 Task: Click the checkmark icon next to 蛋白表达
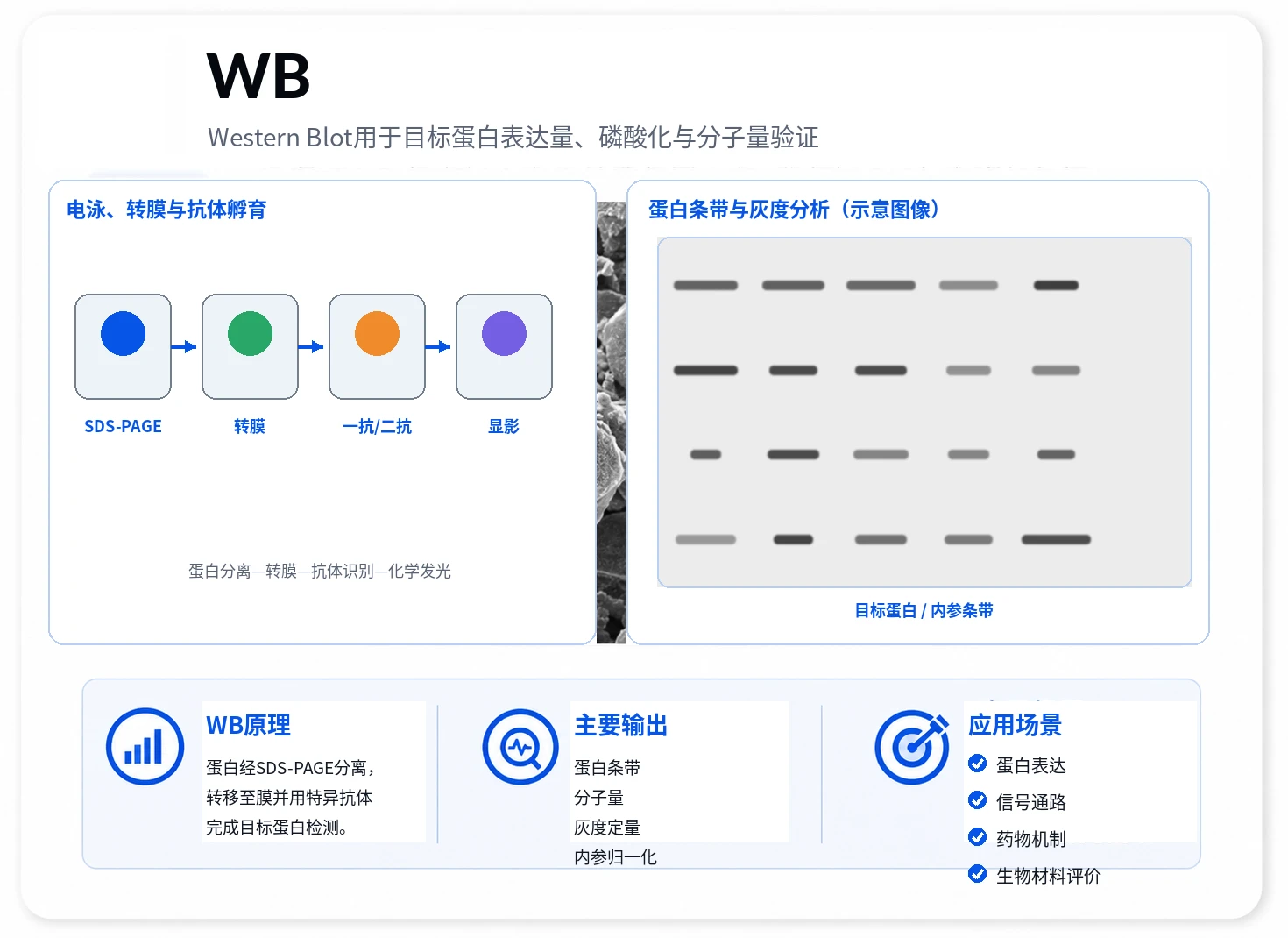coord(977,764)
